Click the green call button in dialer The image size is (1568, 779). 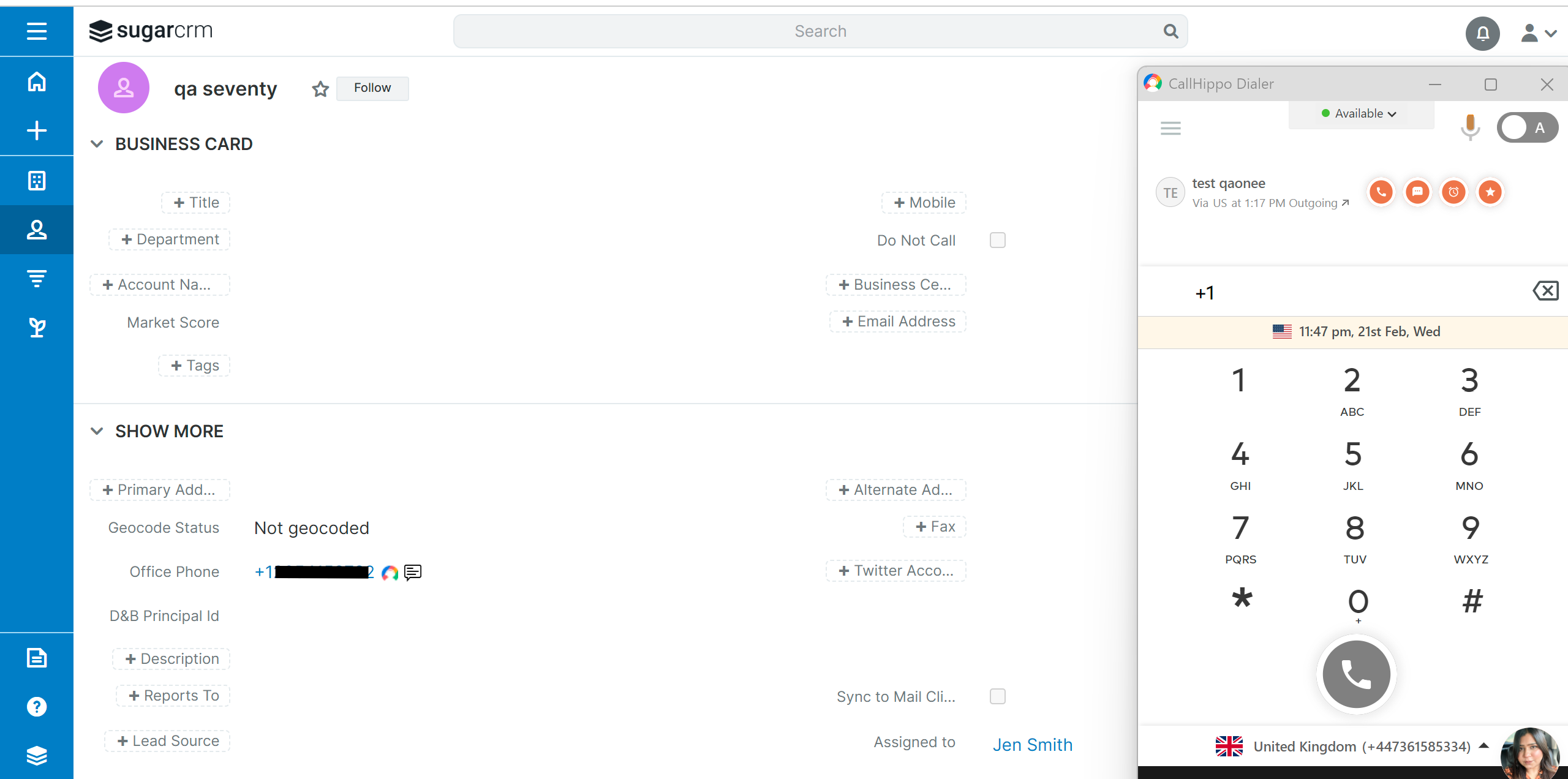[1357, 674]
